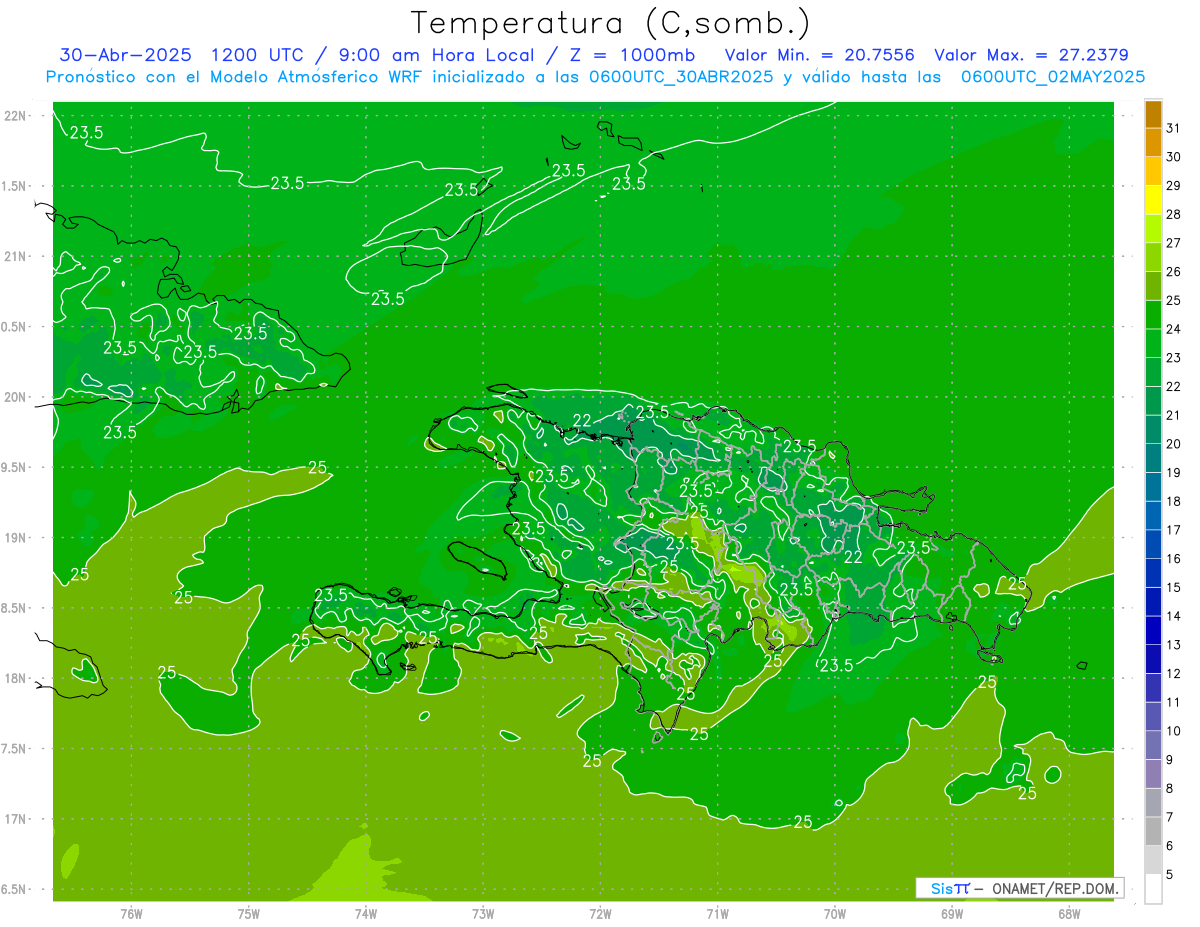Click the dark orange swatch above 31
Image resolution: width=1200 pixels, height=927 pixels.
(1153, 115)
